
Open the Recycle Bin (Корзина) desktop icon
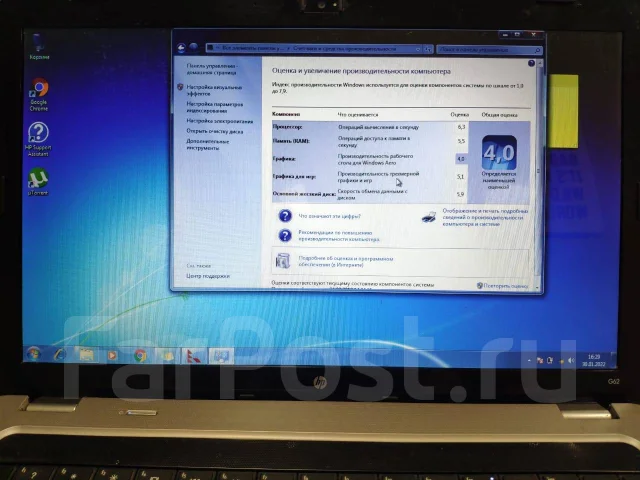[x=39, y=47]
